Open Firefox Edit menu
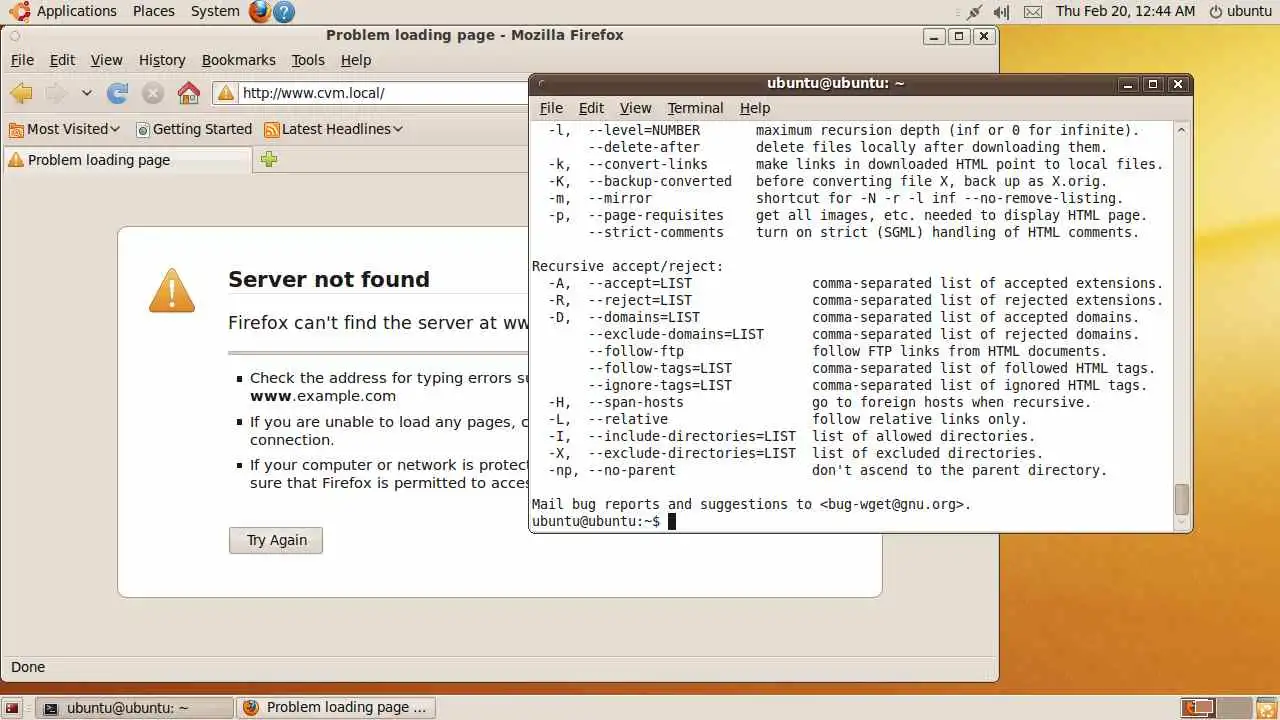This screenshot has width=1280, height=720. (62, 60)
